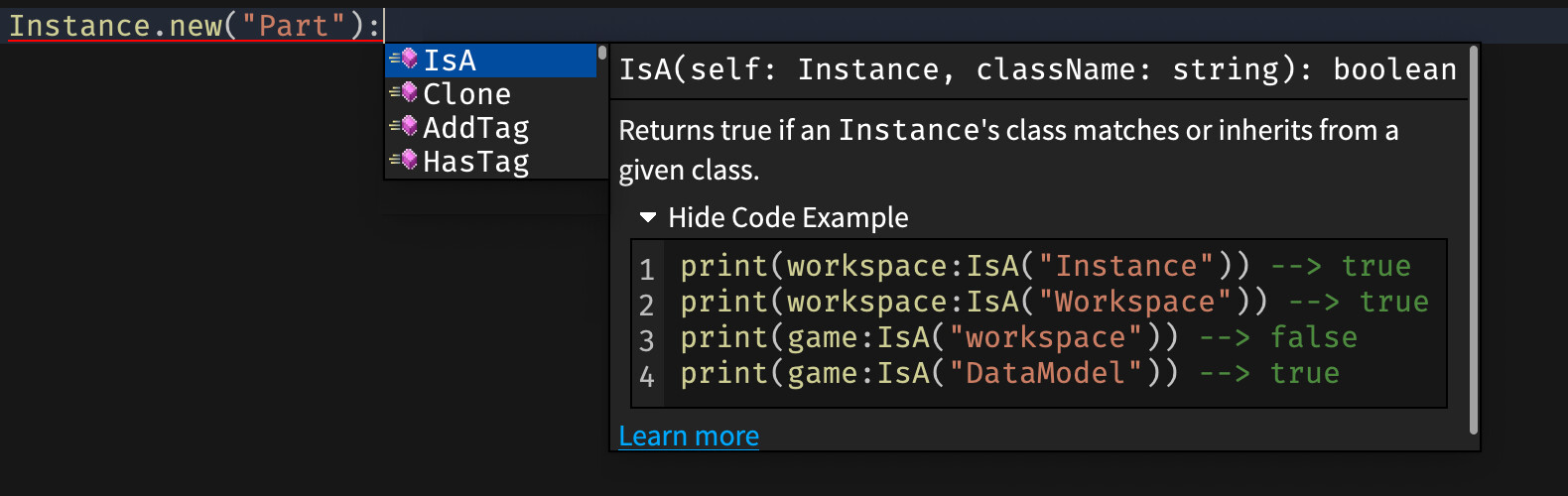Click the documentation popup's vertical scrollbar
The width and height of the screenshot is (1568, 496).
click(x=1473, y=238)
